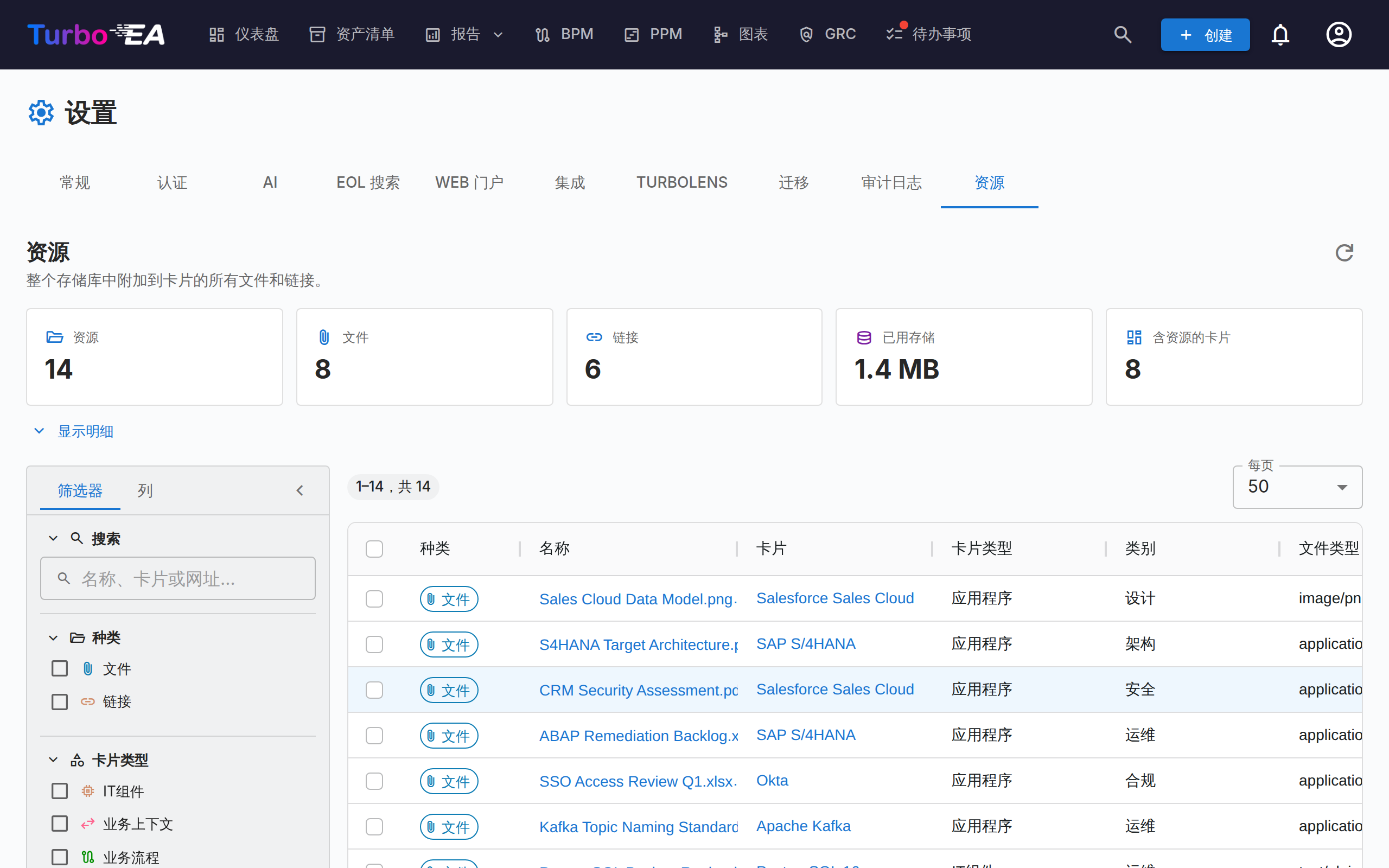The image size is (1389, 868).
Task: Collapse the filter sidebar with the left chevron
Action: click(x=300, y=490)
